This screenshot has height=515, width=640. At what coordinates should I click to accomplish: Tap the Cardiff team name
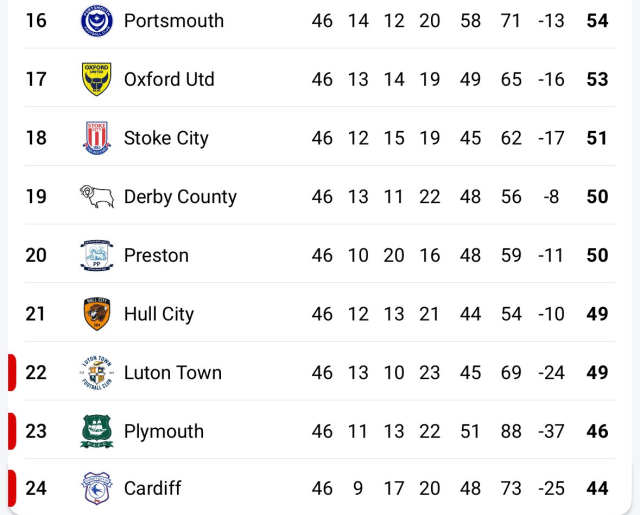[153, 489]
